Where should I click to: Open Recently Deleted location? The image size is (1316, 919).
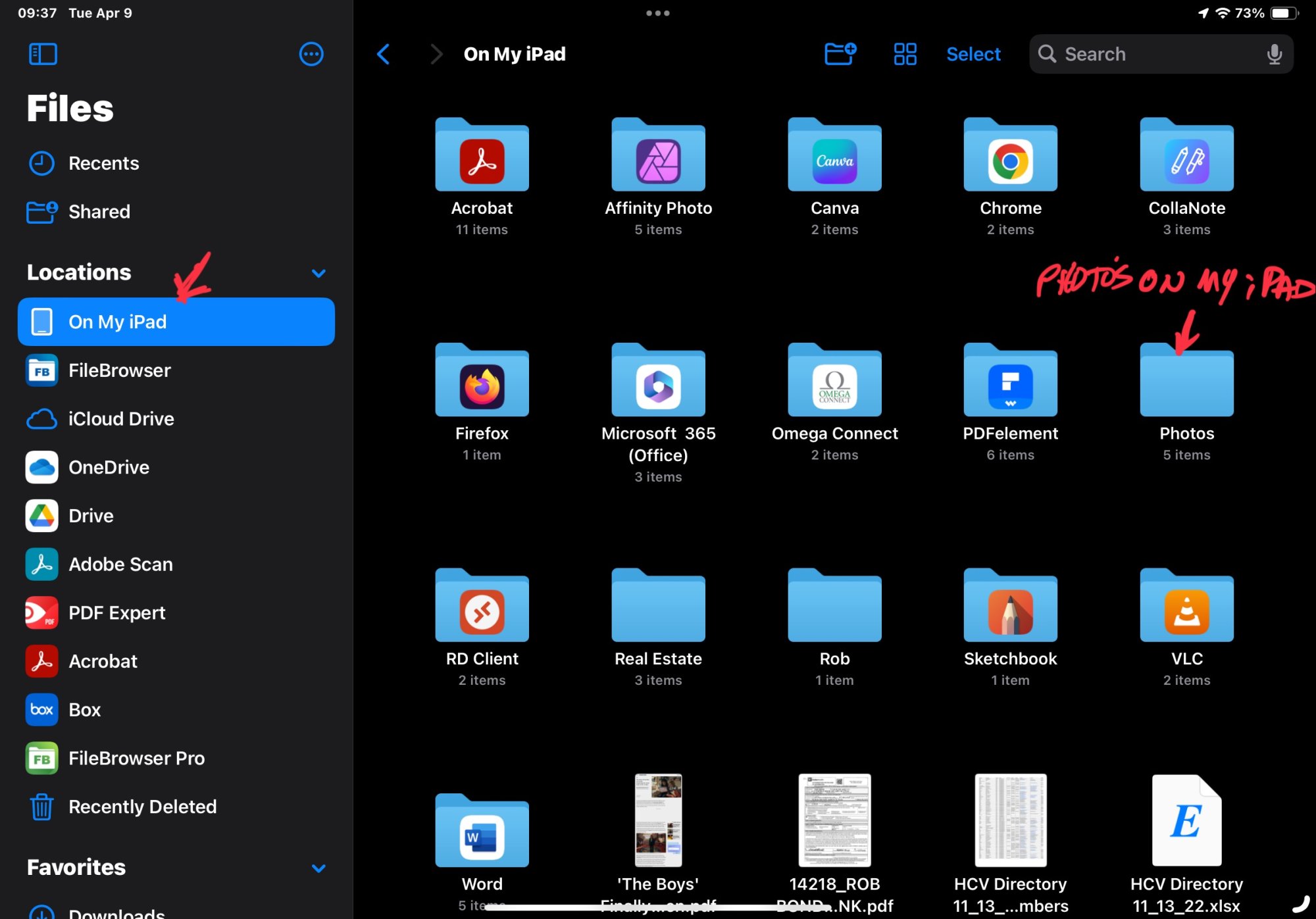(x=142, y=807)
